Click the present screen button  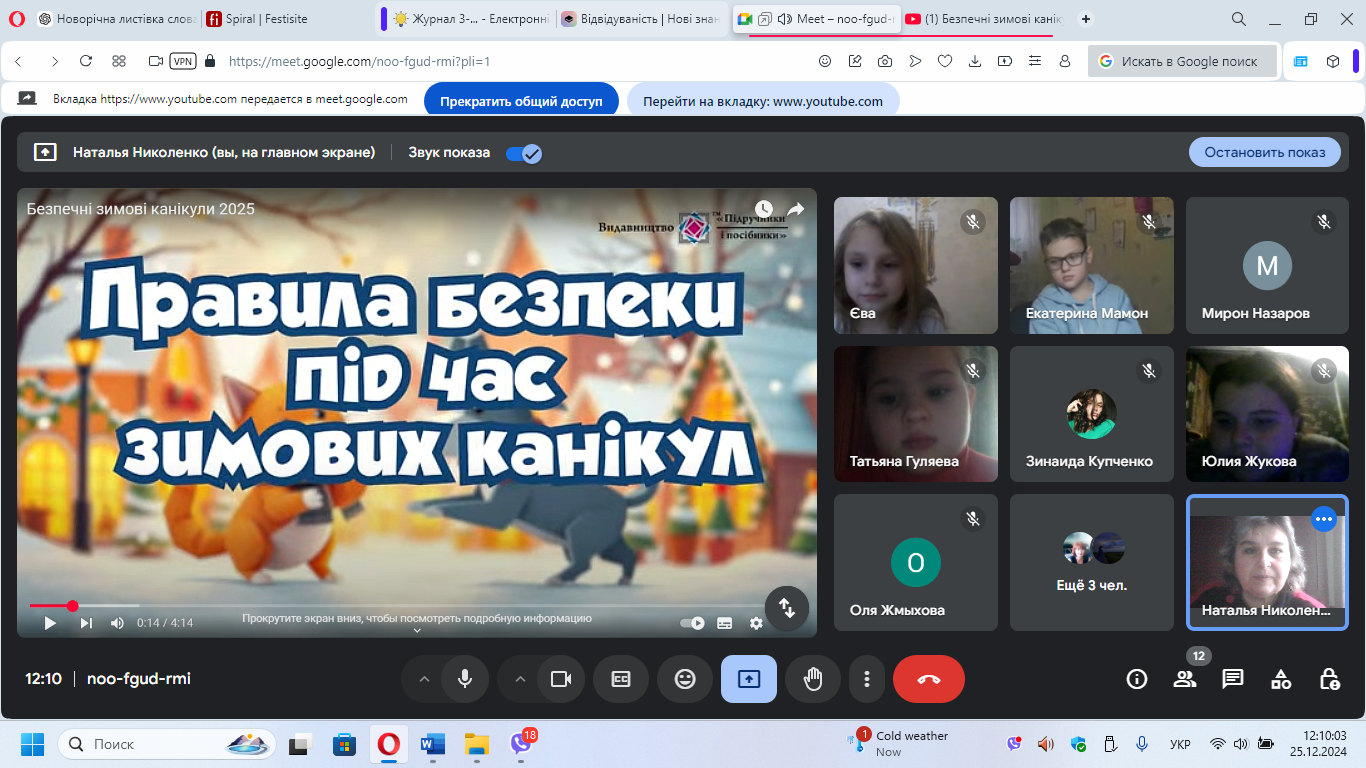click(x=749, y=679)
